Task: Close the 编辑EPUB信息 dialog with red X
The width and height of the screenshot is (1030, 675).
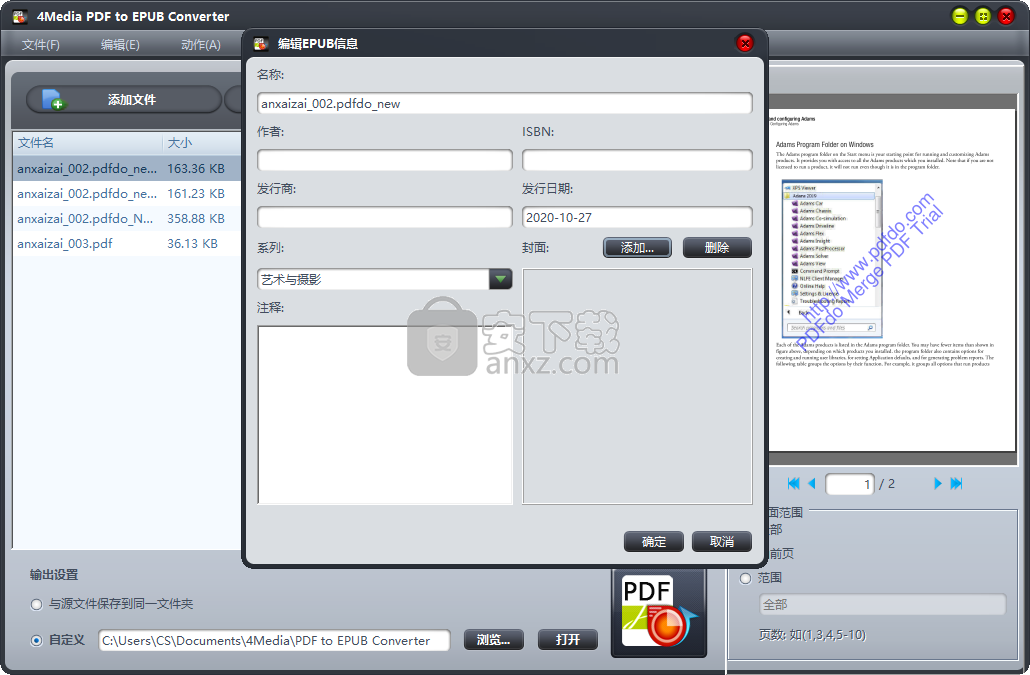Action: click(745, 43)
